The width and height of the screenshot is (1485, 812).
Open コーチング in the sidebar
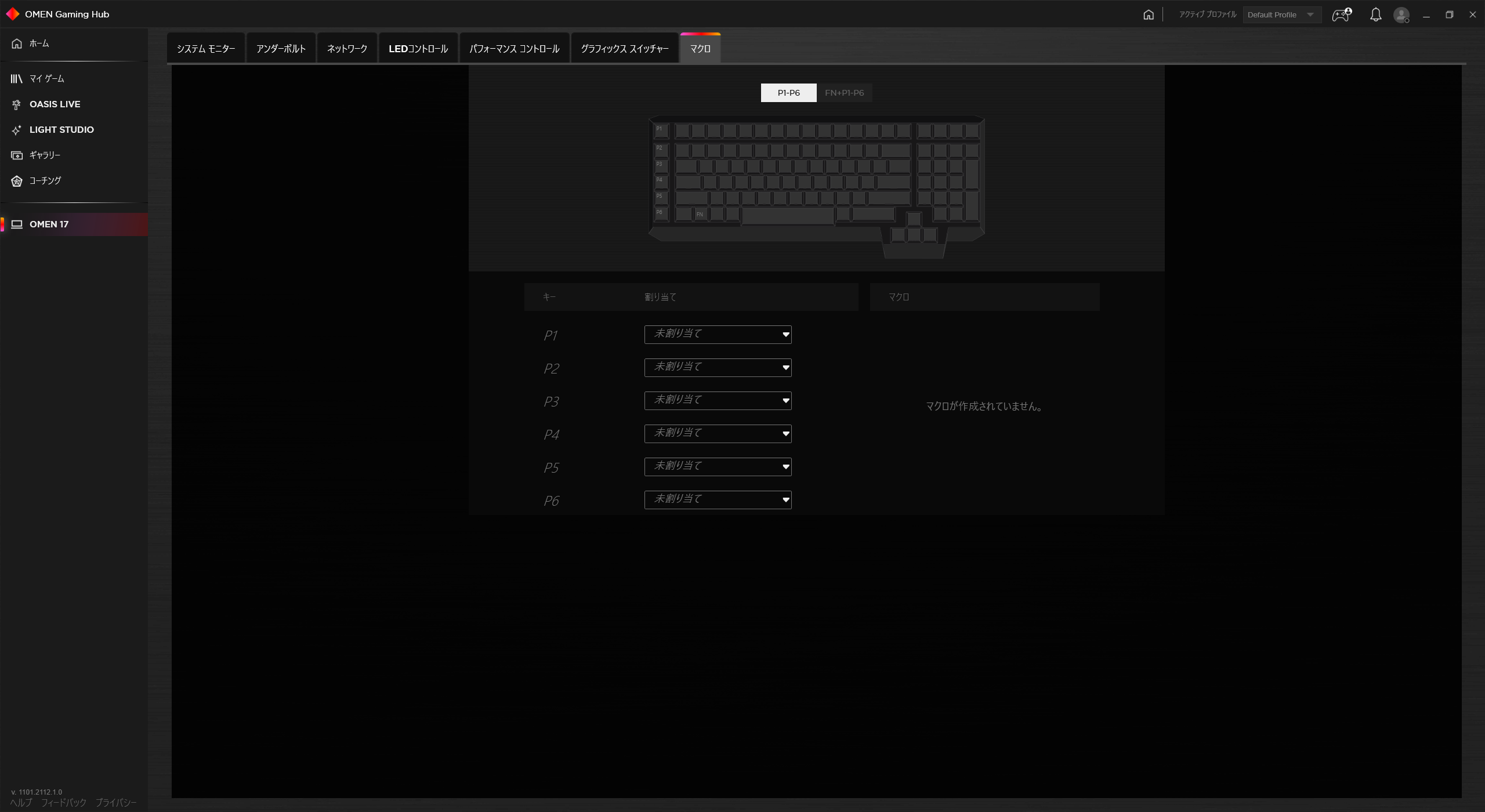tap(74, 181)
